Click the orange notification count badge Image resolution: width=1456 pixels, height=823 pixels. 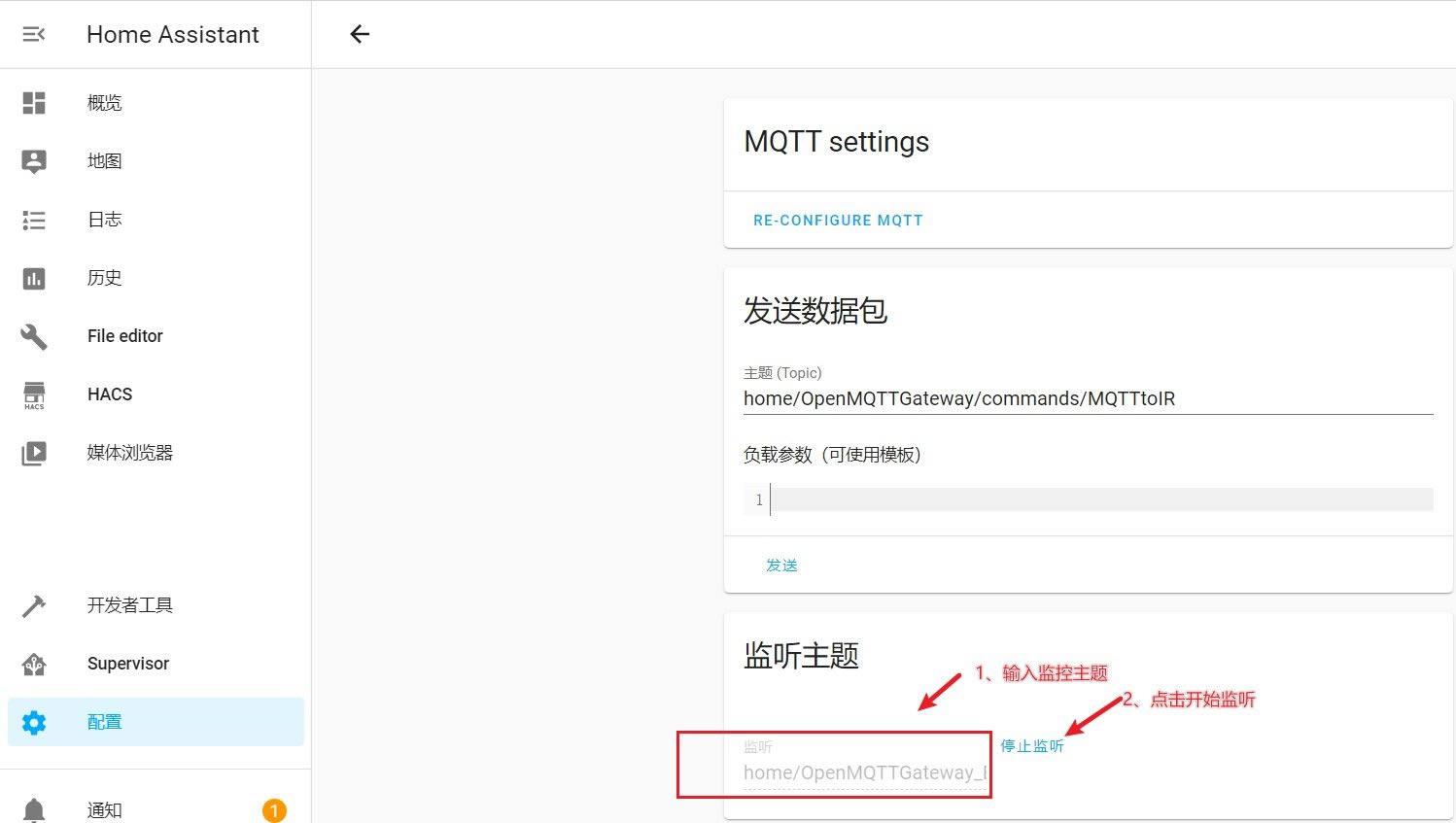[x=274, y=810]
